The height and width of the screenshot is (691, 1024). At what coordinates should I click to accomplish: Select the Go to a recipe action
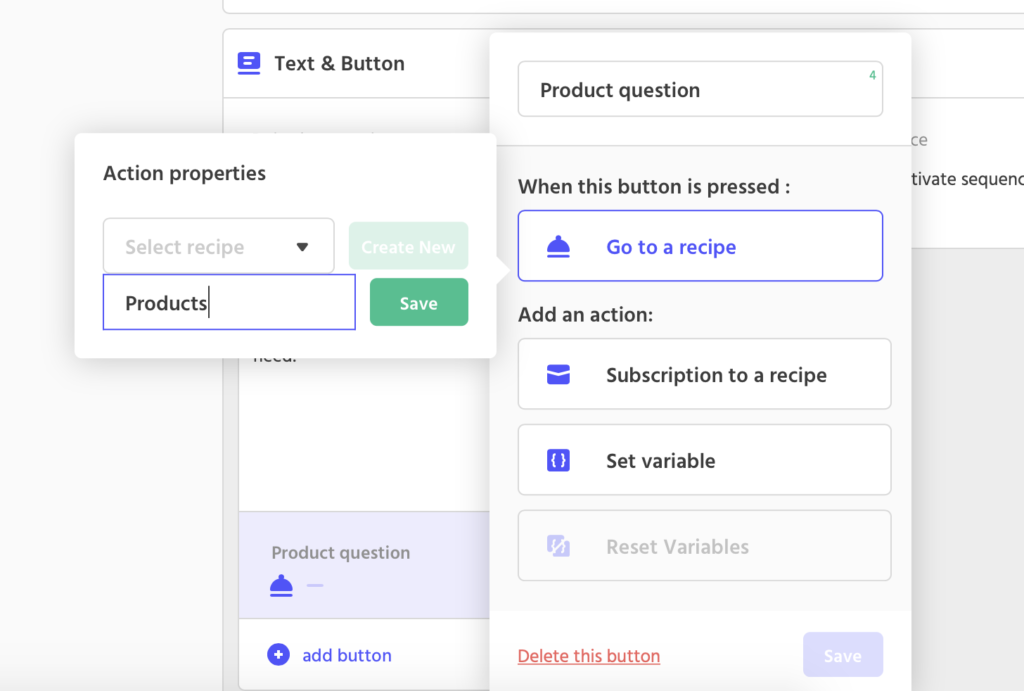[x=700, y=245]
